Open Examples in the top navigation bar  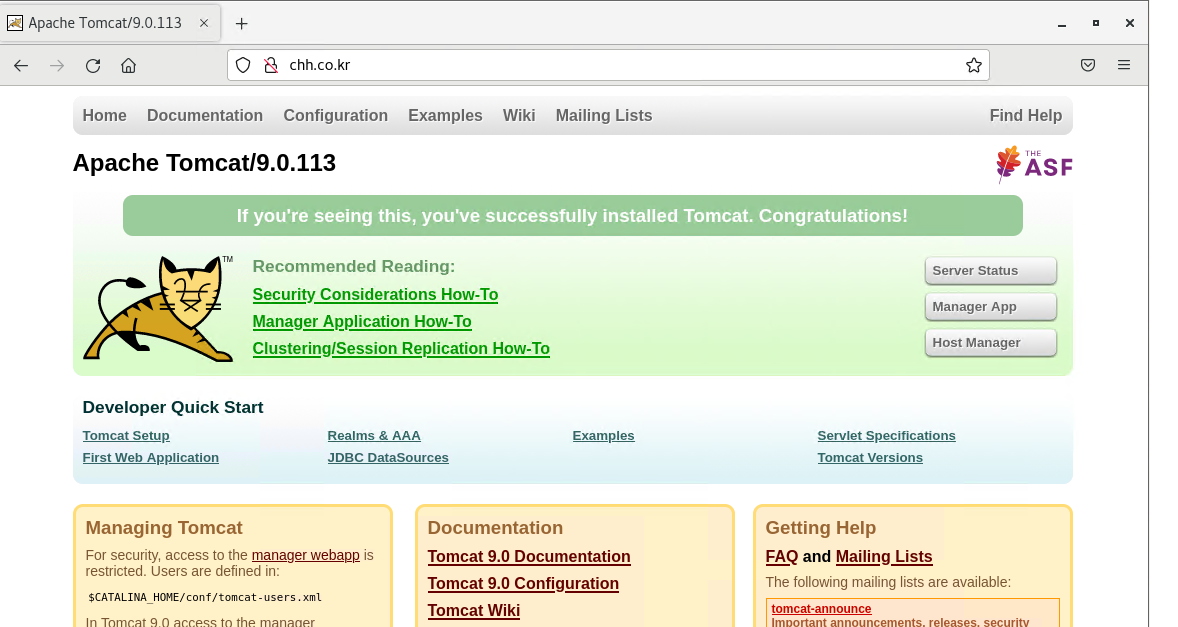click(446, 116)
